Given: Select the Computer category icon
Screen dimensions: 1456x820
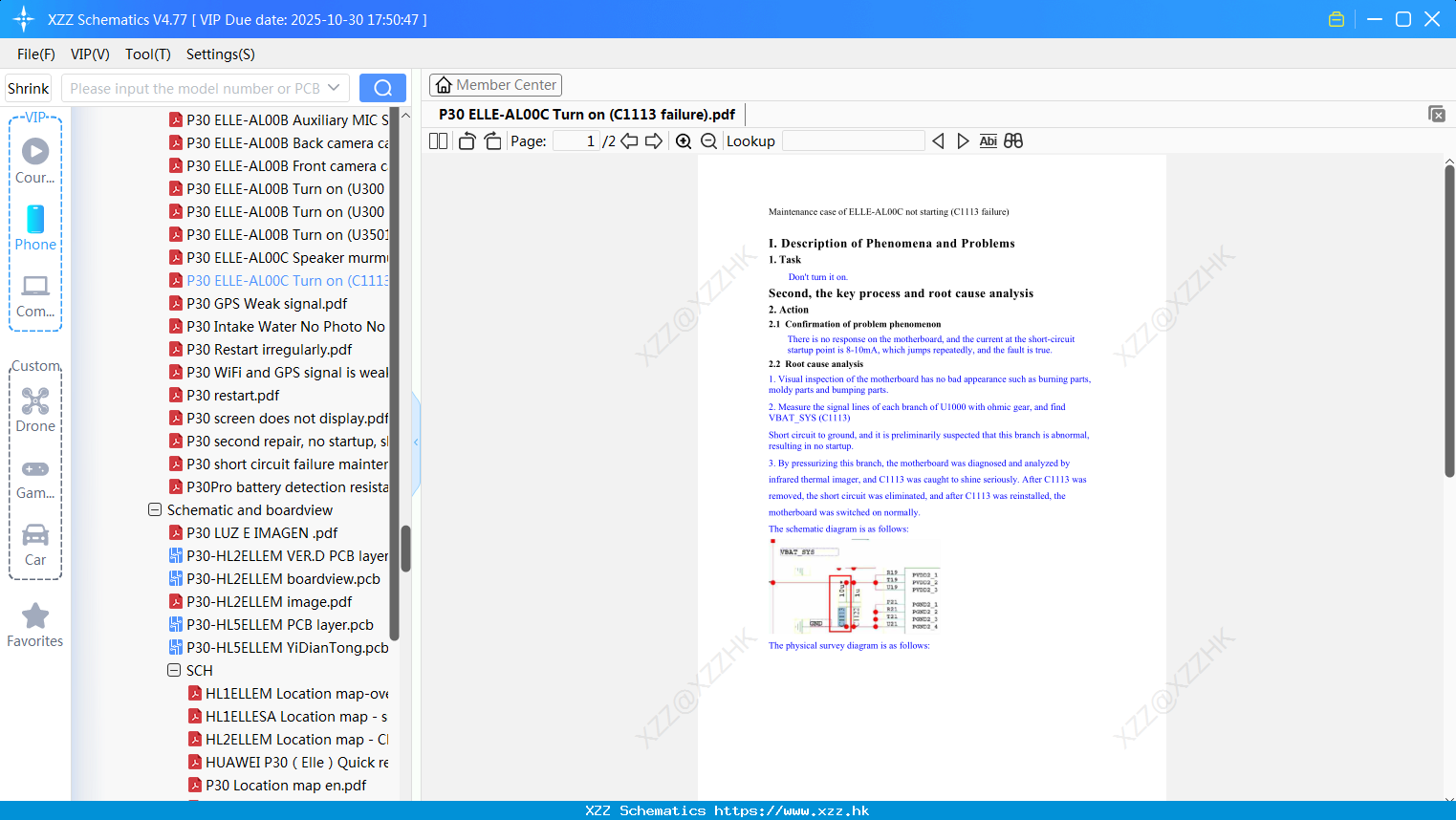Looking at the screenshot, I should click(x=35, y=294).
